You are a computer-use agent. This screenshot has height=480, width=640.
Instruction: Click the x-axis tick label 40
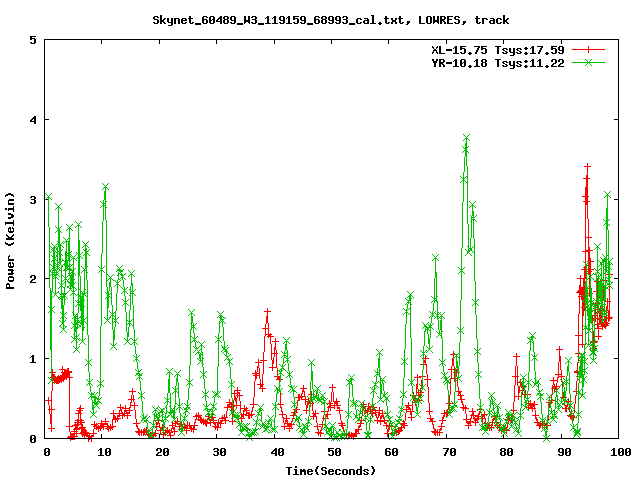click(277, 452)
